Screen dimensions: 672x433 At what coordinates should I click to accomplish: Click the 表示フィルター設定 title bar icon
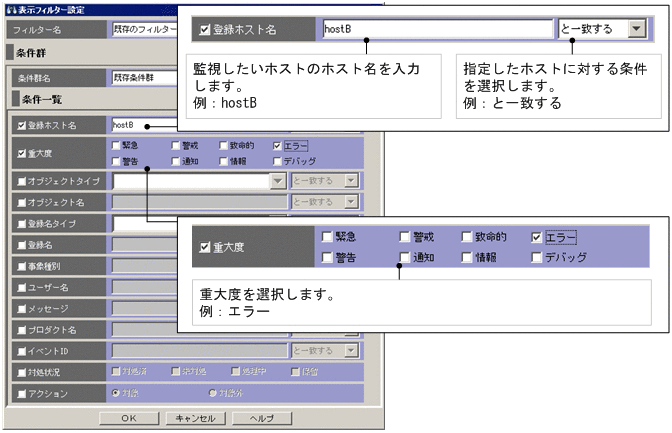pos(12,10)
